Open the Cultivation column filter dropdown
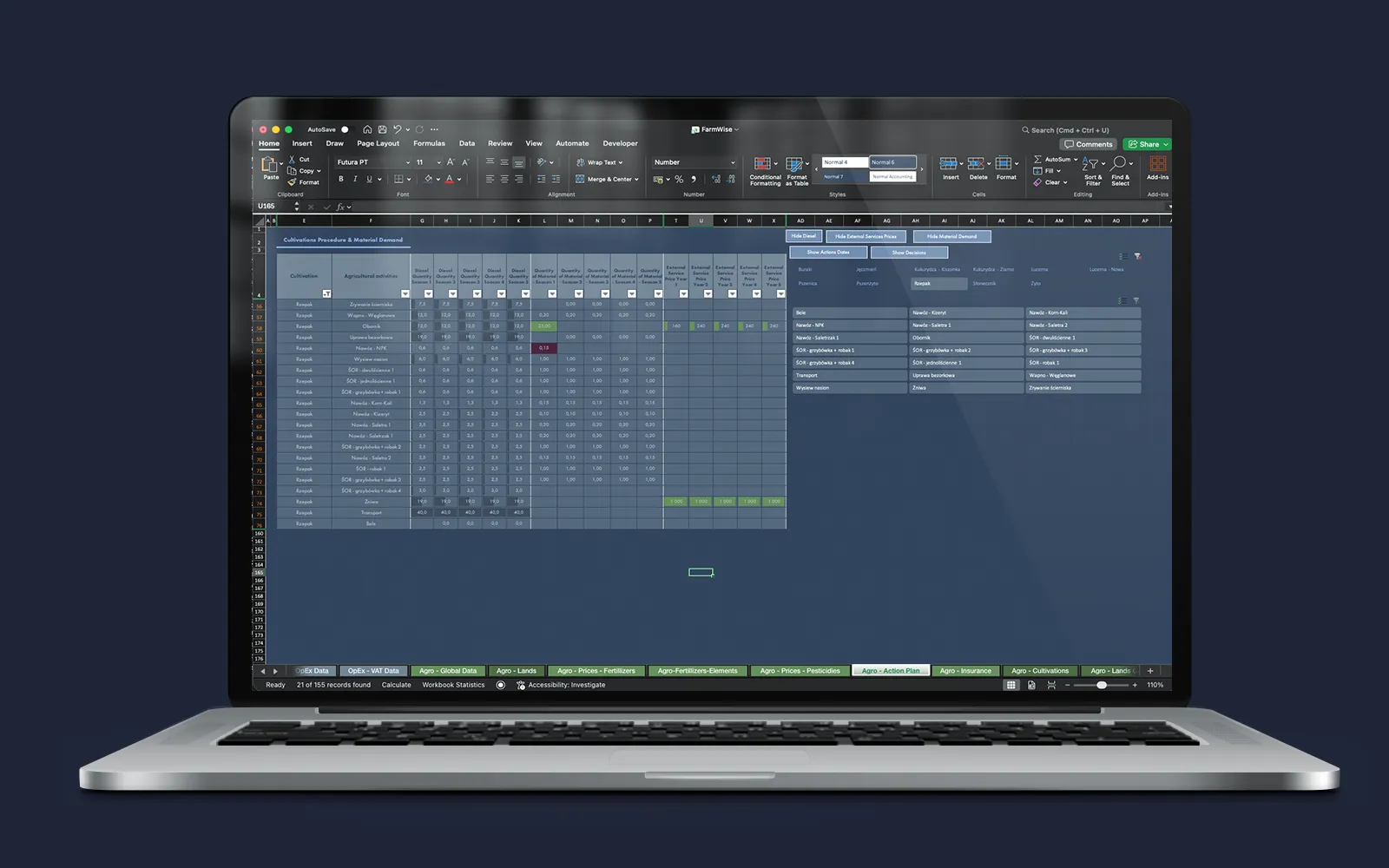The image size is (1389, 868). [x=326, y=293]
